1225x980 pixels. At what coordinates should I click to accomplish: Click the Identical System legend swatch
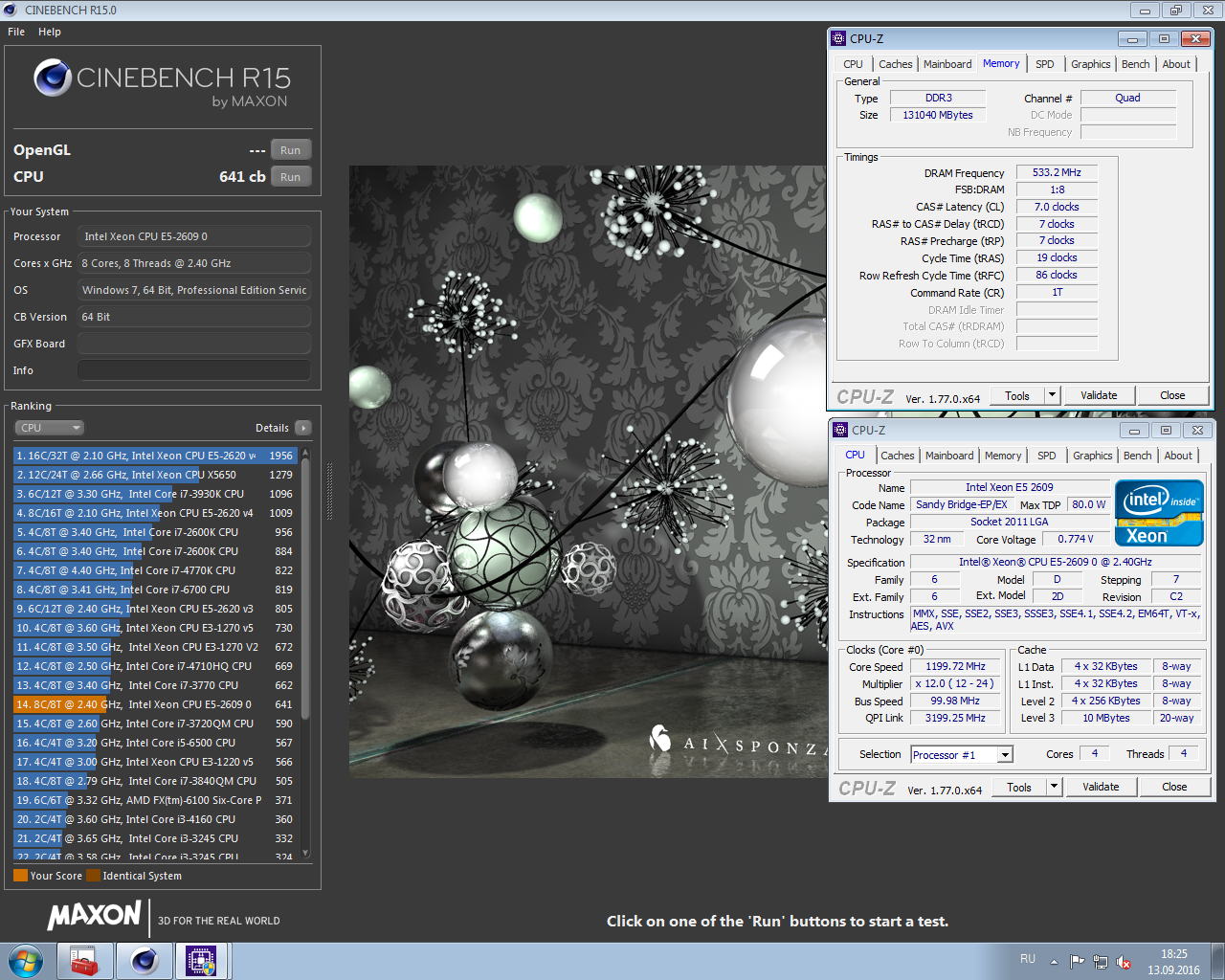coord(93,876)
